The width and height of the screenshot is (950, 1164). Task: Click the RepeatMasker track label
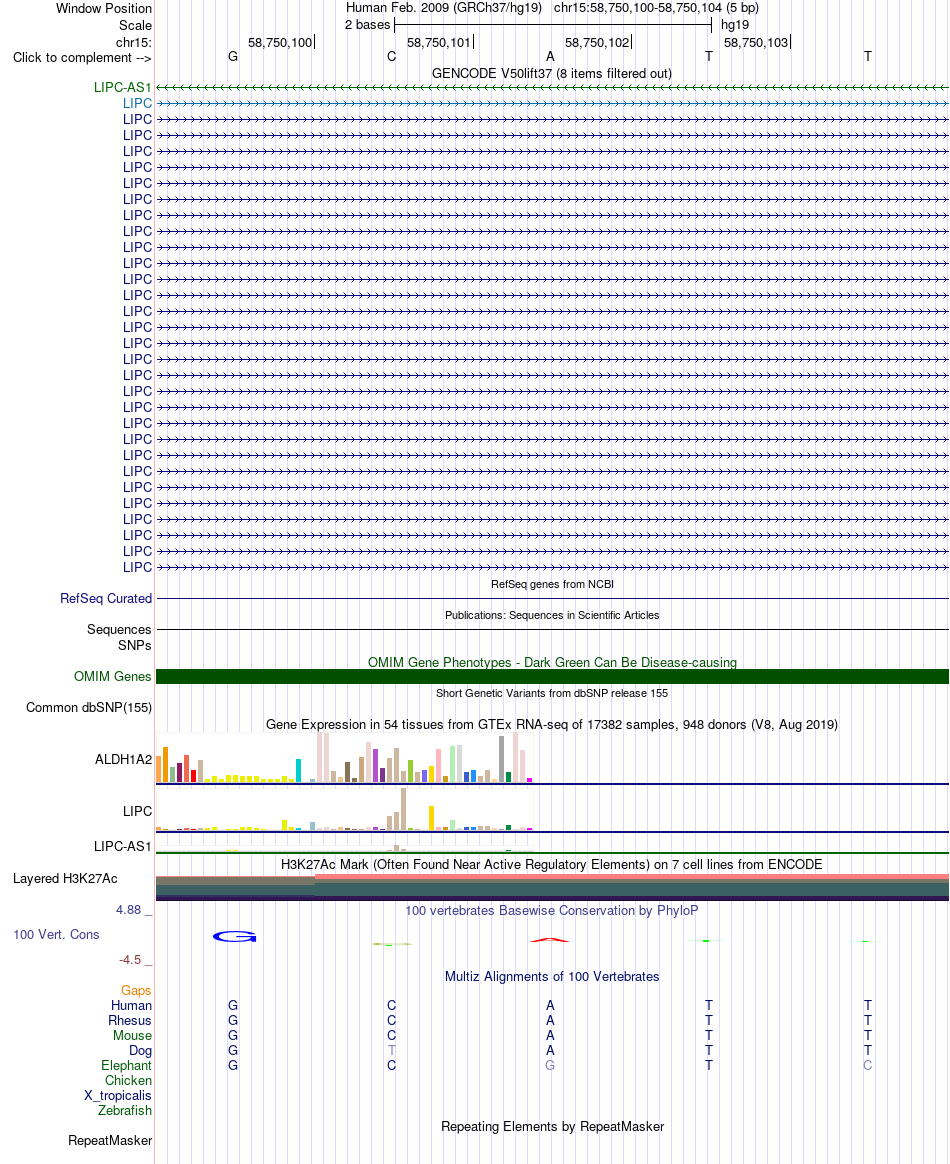tap(110, 1140)
